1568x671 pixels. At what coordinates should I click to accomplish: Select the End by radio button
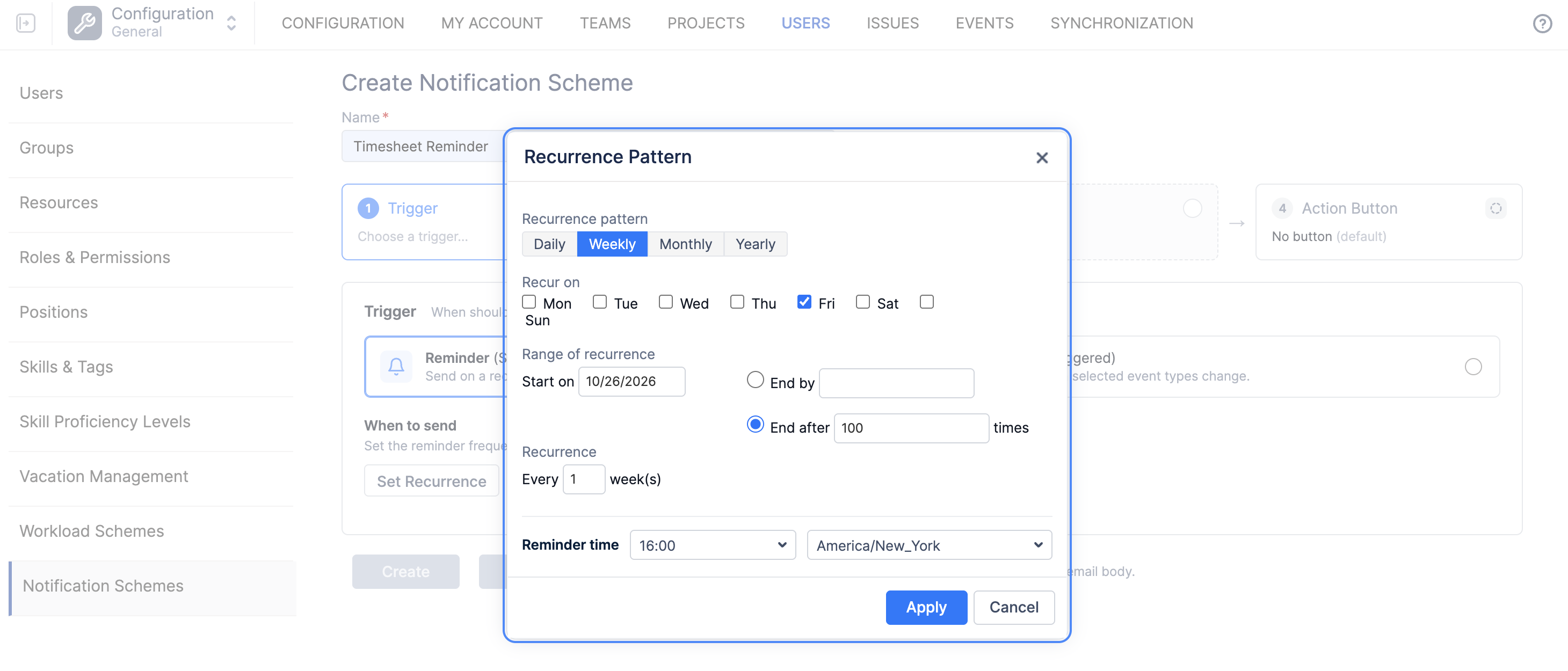pos(755,380)
